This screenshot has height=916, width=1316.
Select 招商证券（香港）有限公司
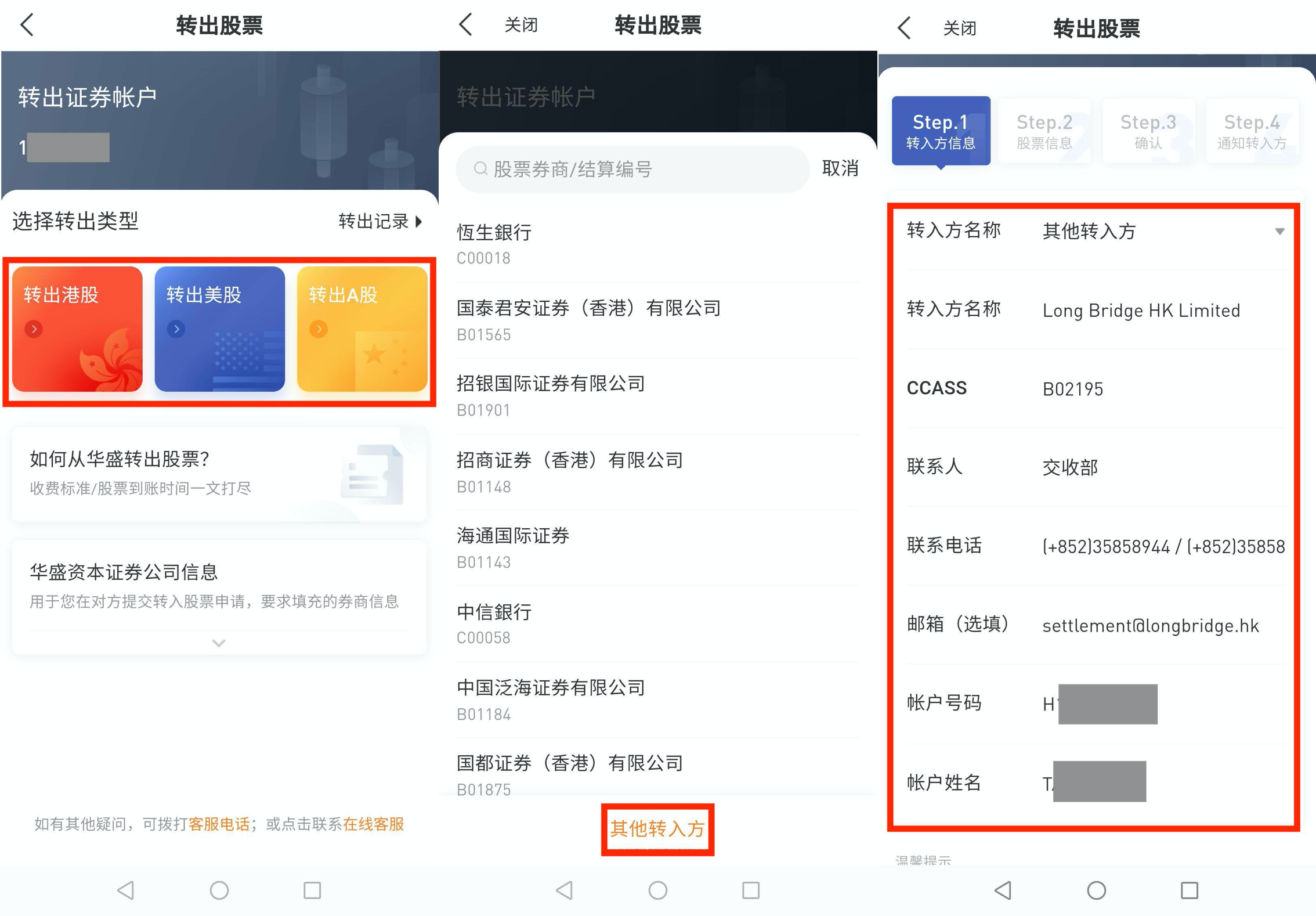click(658, 473)
